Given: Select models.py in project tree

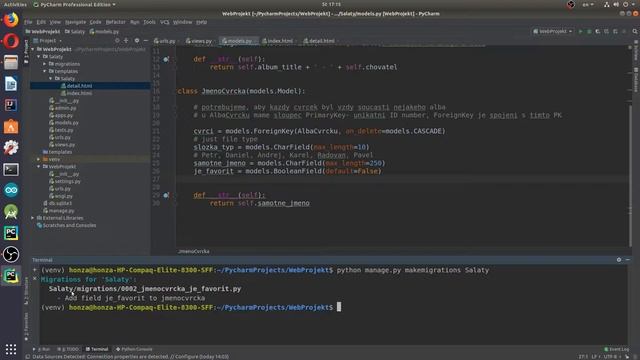Looking at the screenshot, I should coord(64,123).
